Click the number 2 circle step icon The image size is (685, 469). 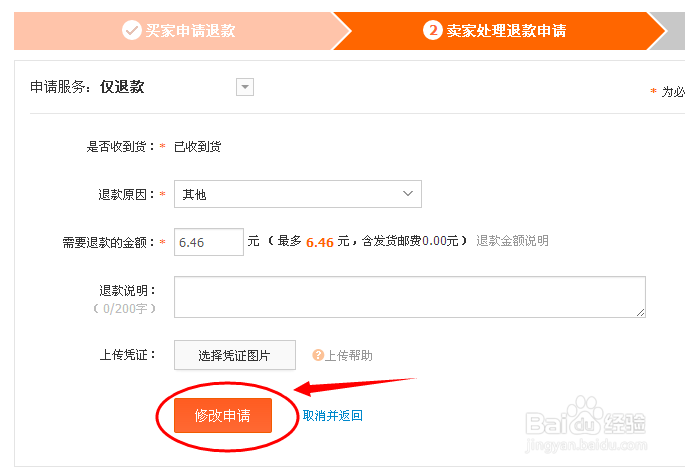click(433, 30)
